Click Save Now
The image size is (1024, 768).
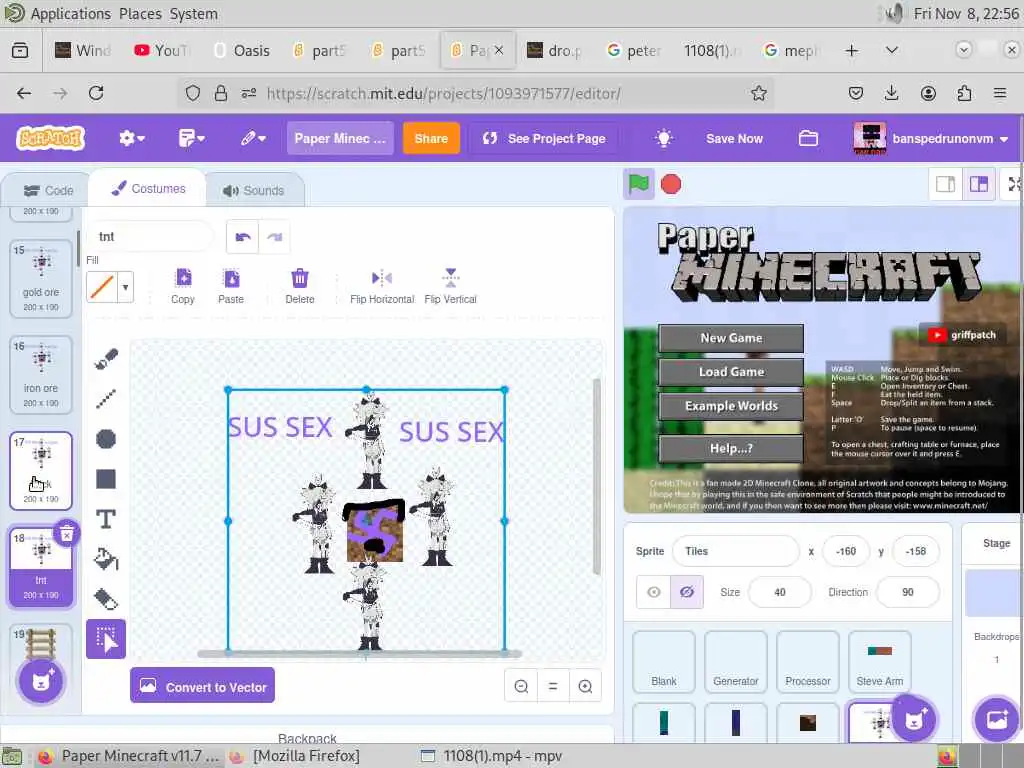pyautogui.click(x=734, y=138)
